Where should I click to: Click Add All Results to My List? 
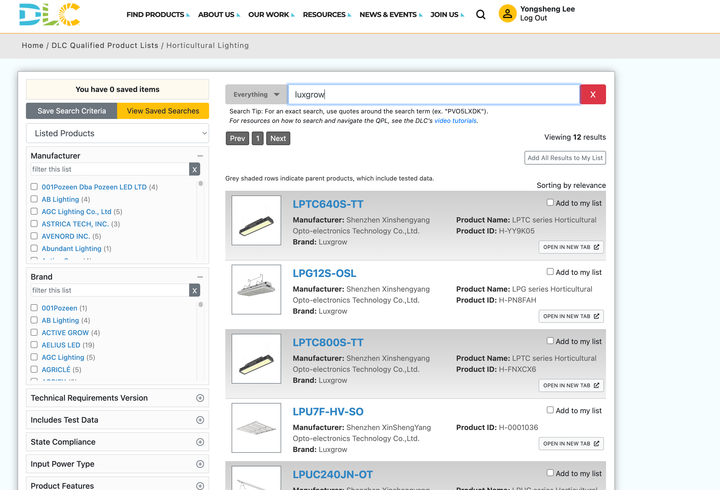(565, 158)
